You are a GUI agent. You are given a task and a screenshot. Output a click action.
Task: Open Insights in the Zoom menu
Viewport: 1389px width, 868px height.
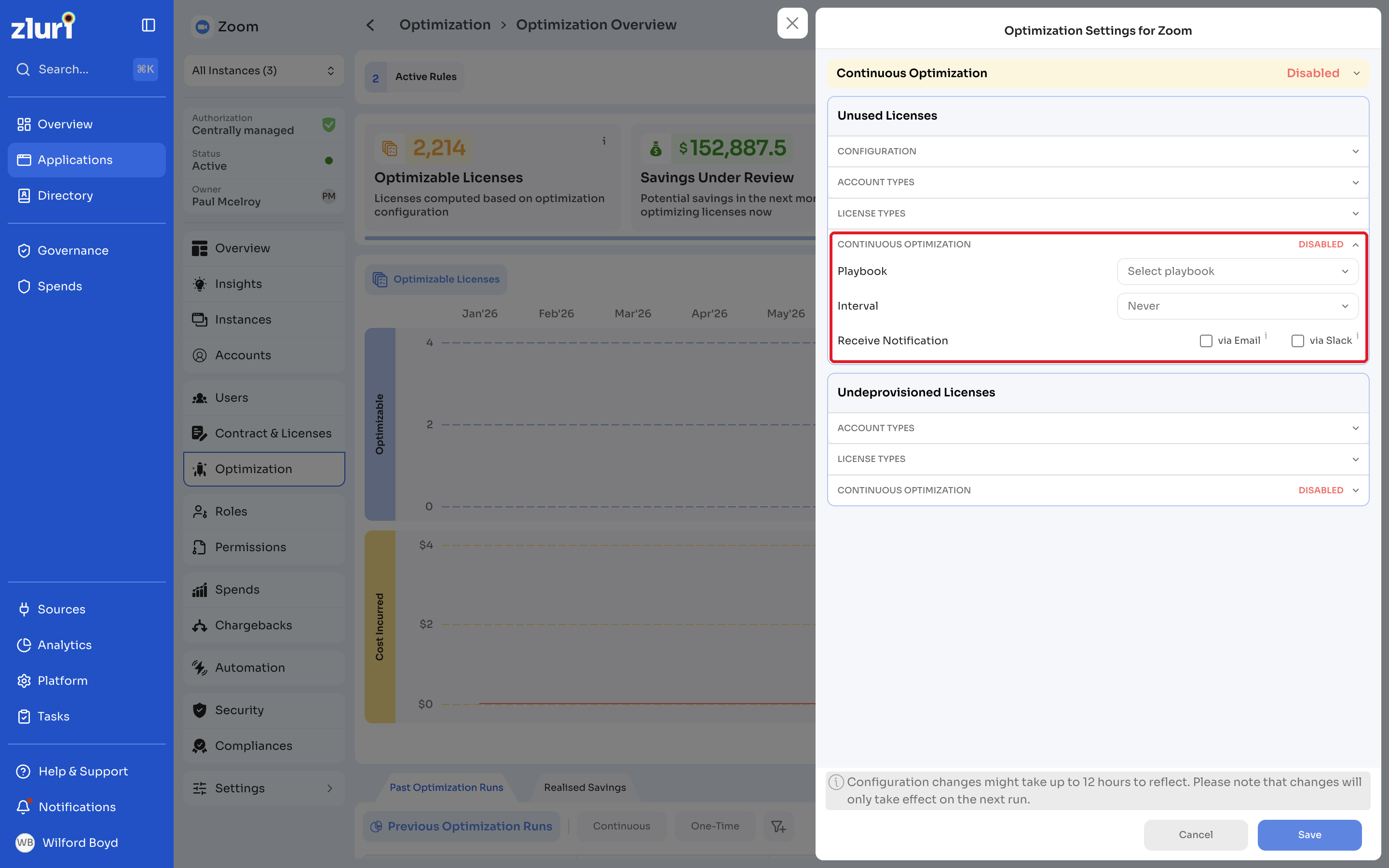264,284
